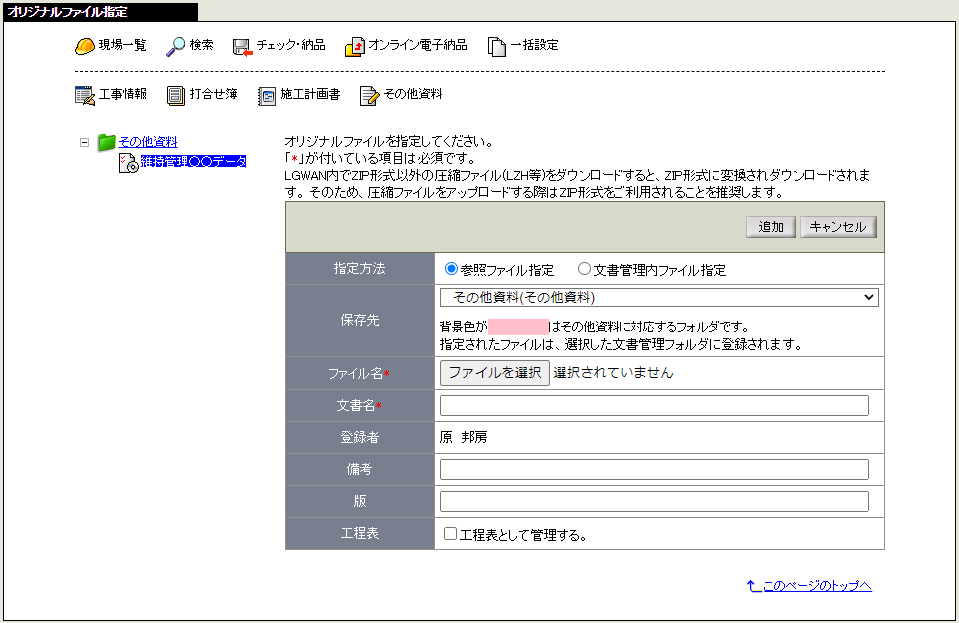Click the 打合せ簿 notebook icon
The image size is (959, 623).
[x=176, y=96]
